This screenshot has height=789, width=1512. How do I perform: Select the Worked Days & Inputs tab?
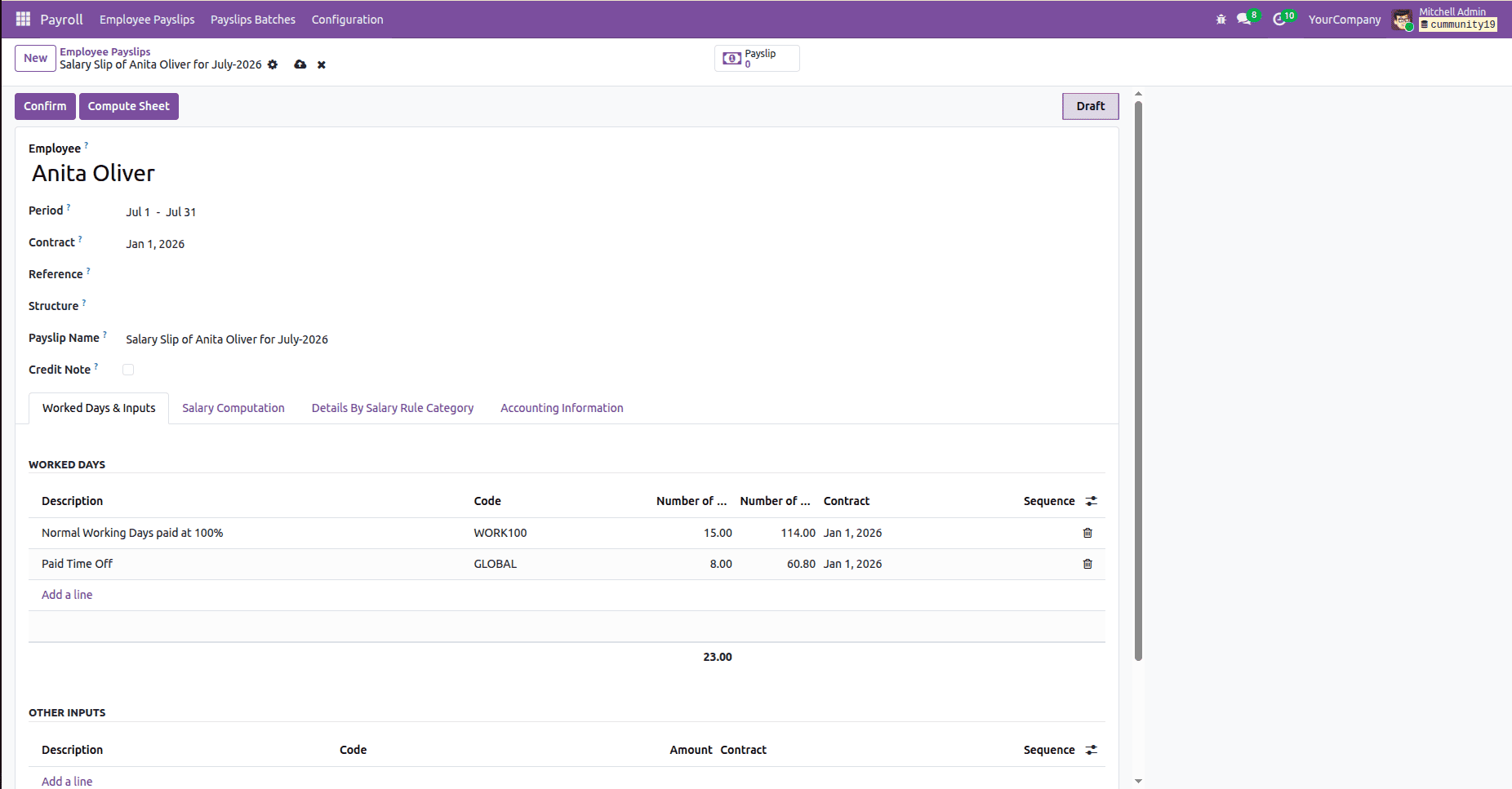pos(99,408)
